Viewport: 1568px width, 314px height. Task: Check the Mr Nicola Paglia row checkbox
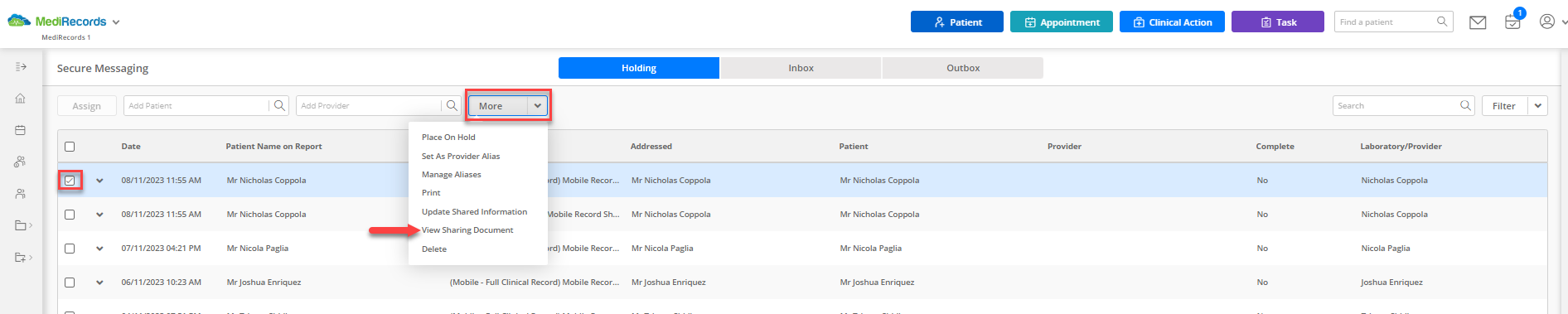click(x=70, y=249)
